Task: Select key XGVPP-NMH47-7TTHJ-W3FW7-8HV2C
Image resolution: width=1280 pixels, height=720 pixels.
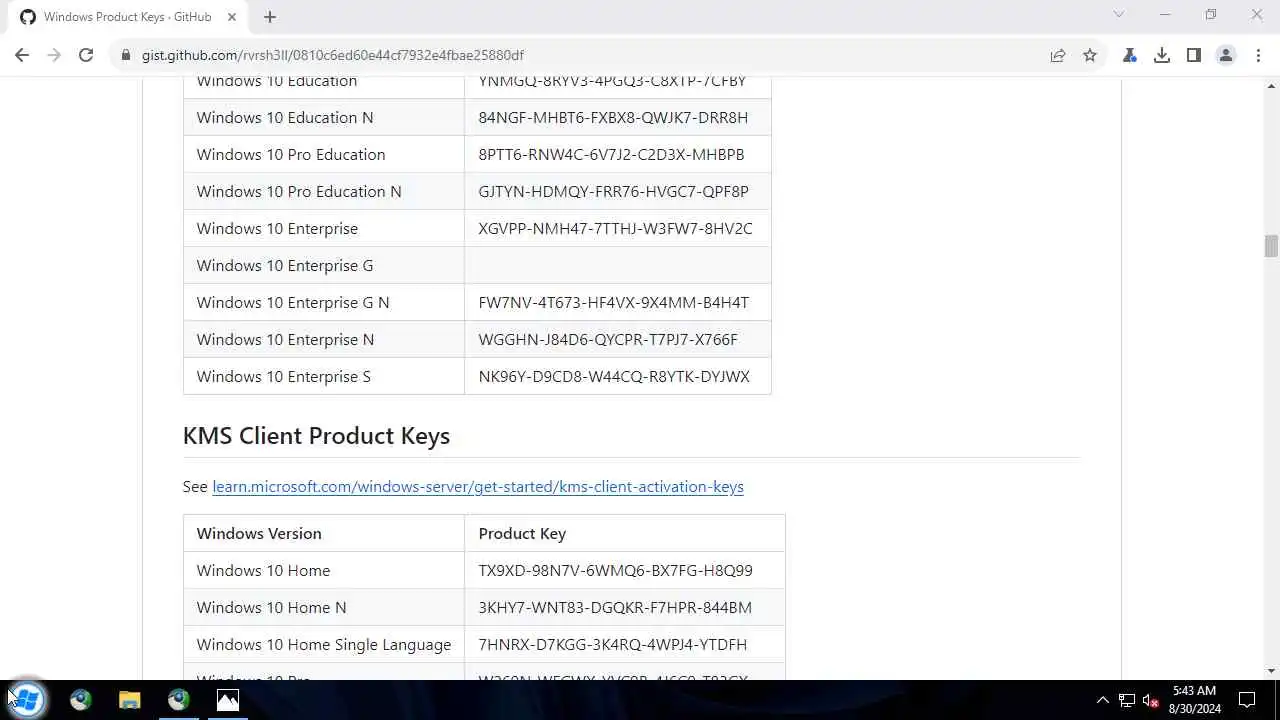Action: [x=615, y=228]
